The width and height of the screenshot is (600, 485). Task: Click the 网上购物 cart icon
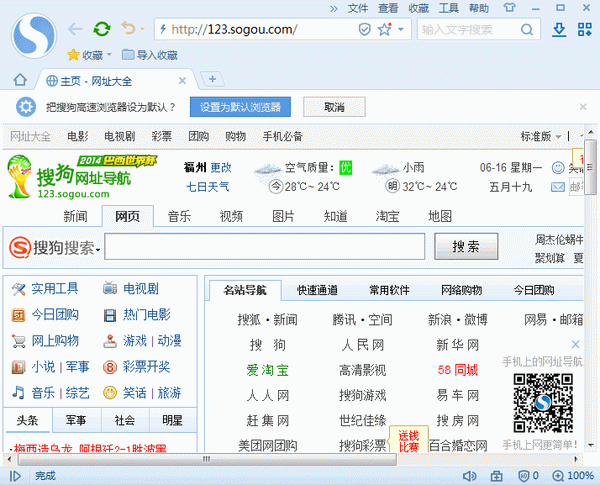pyautogui.click(x=18, y=341)
